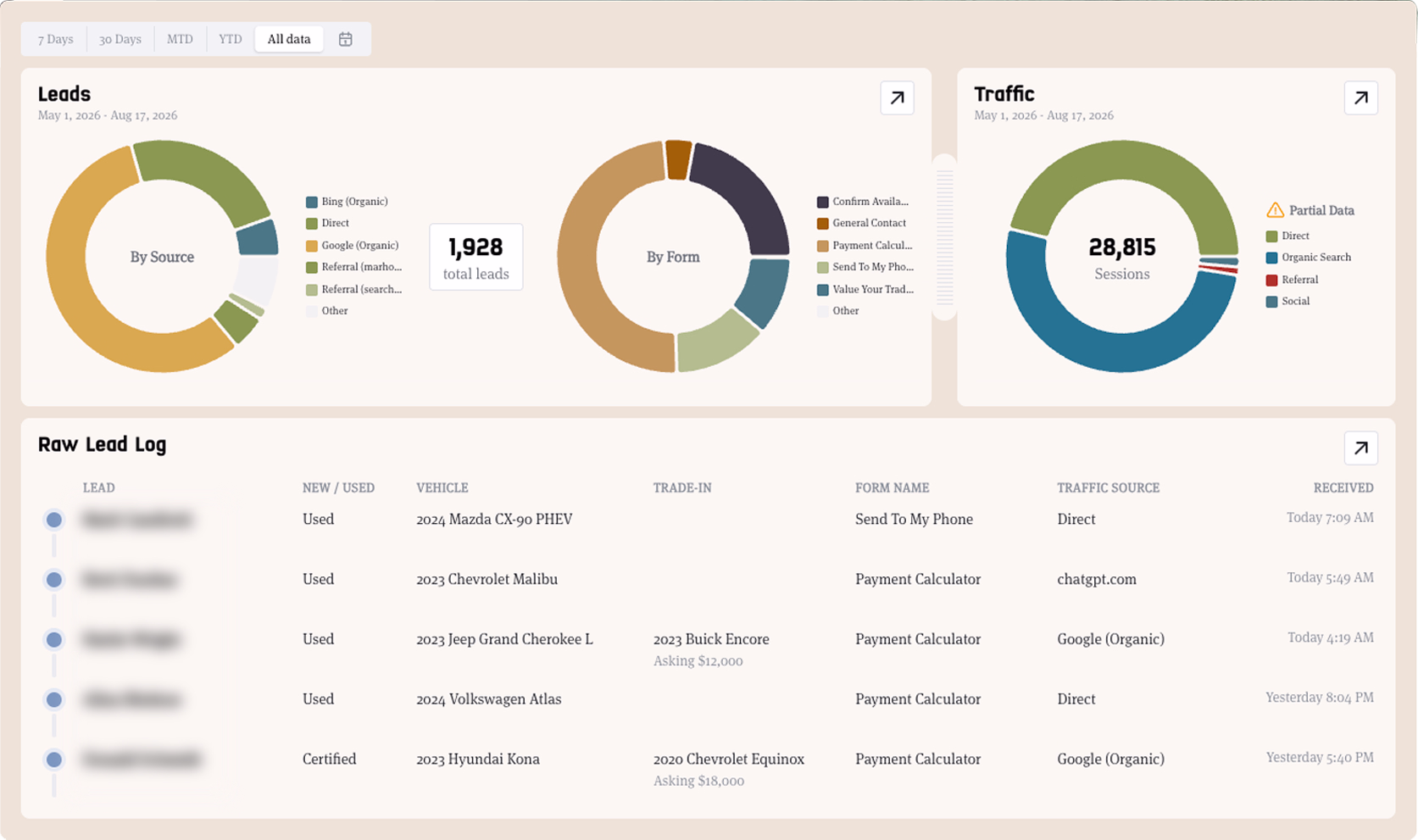Switch to the 7 Days range
The image size is (1418, 840).
click(x=55, y=39)
